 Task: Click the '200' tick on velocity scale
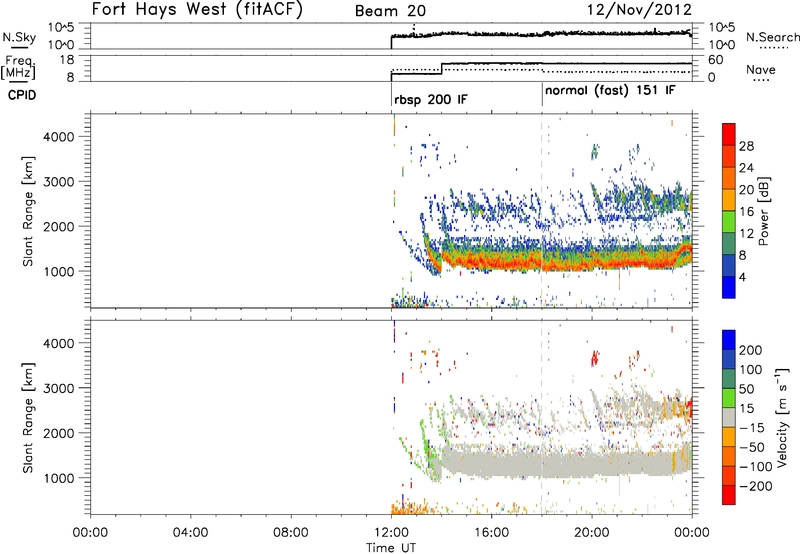point(751,350)
